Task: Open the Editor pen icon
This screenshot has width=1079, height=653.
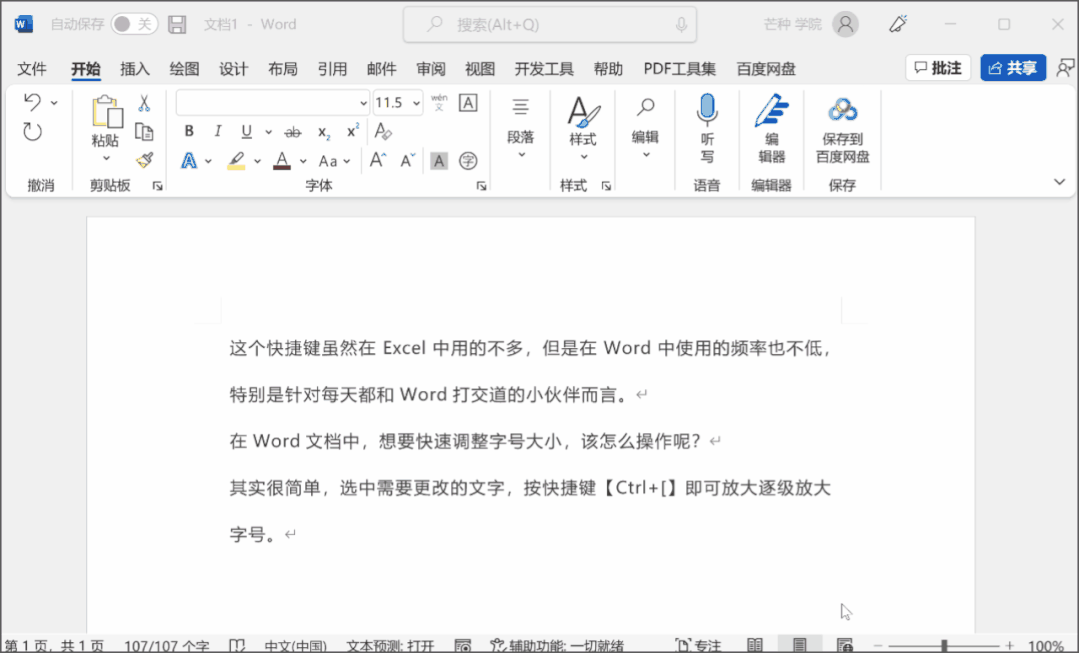Action: (x=771, y=110)
